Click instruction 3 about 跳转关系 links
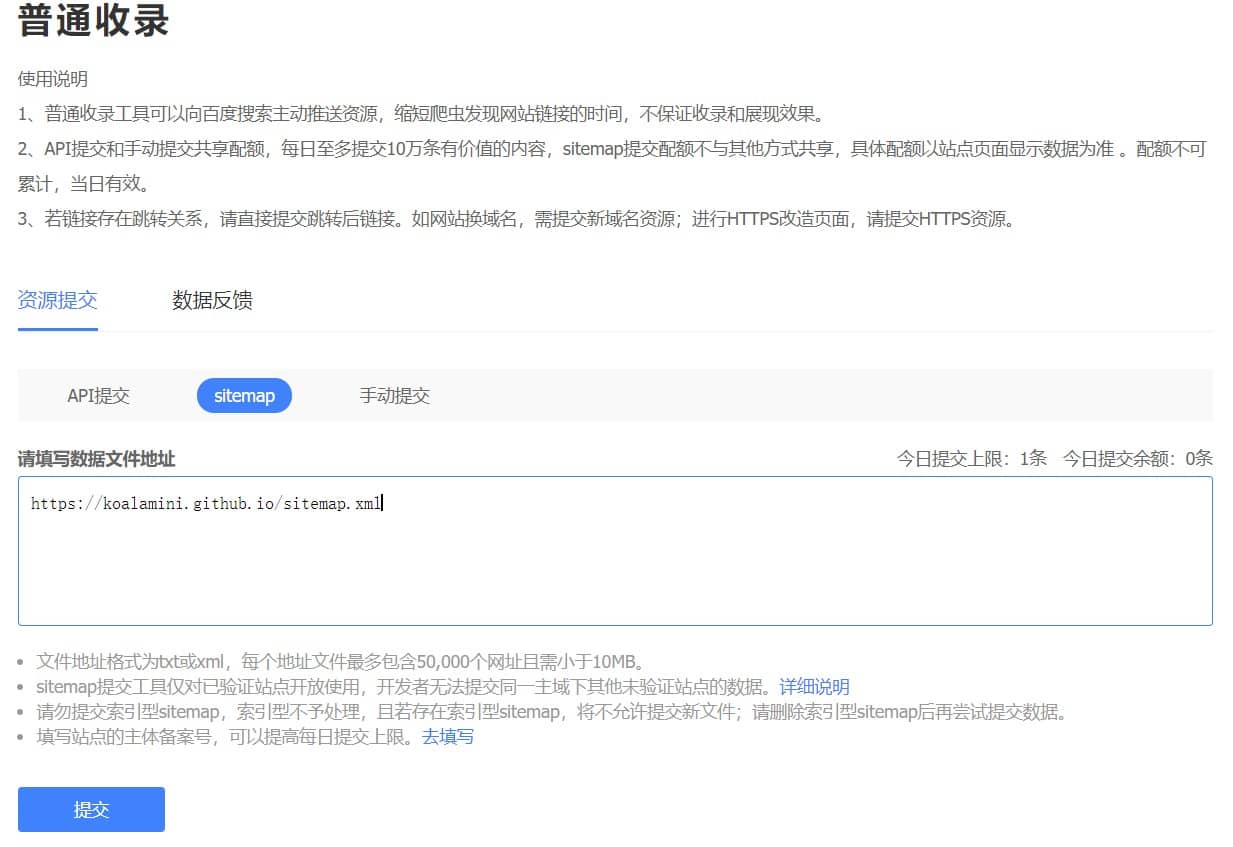 point(516,219)
